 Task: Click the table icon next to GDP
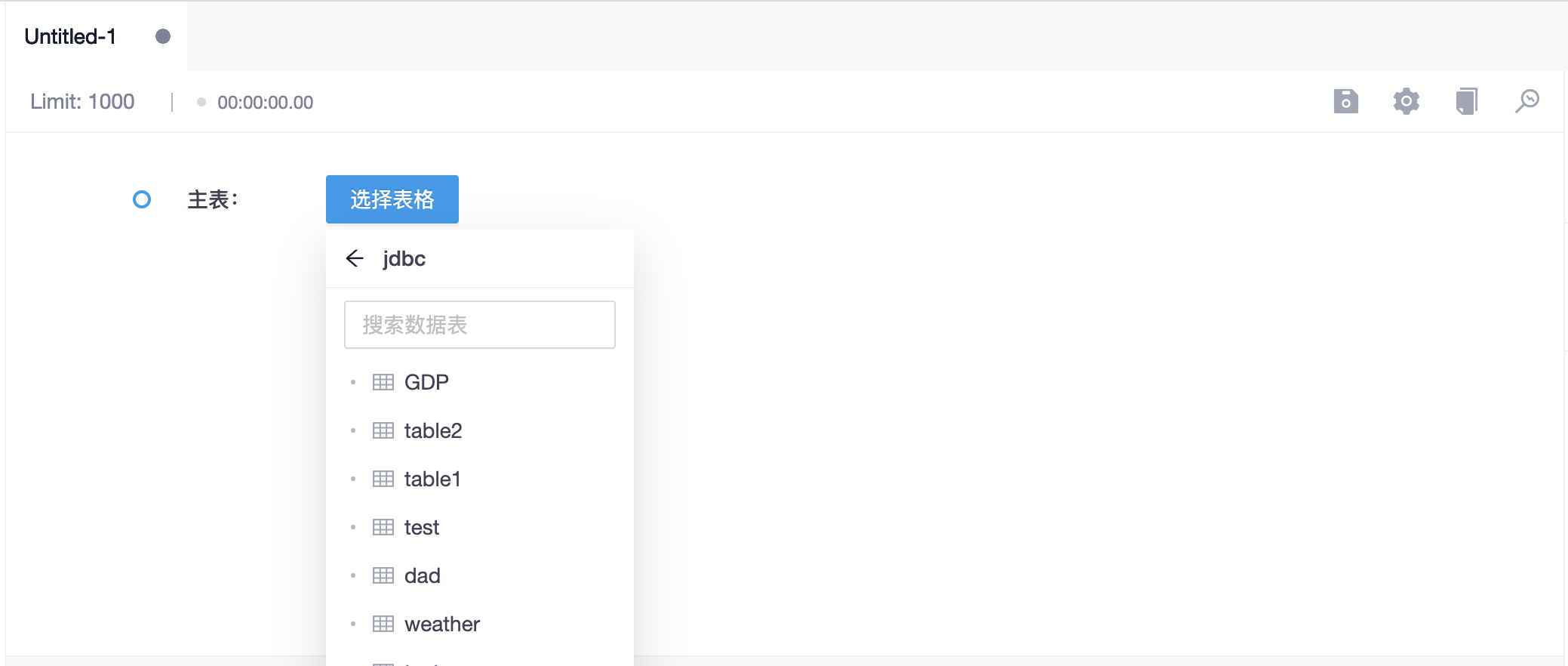tap(383, 382)
